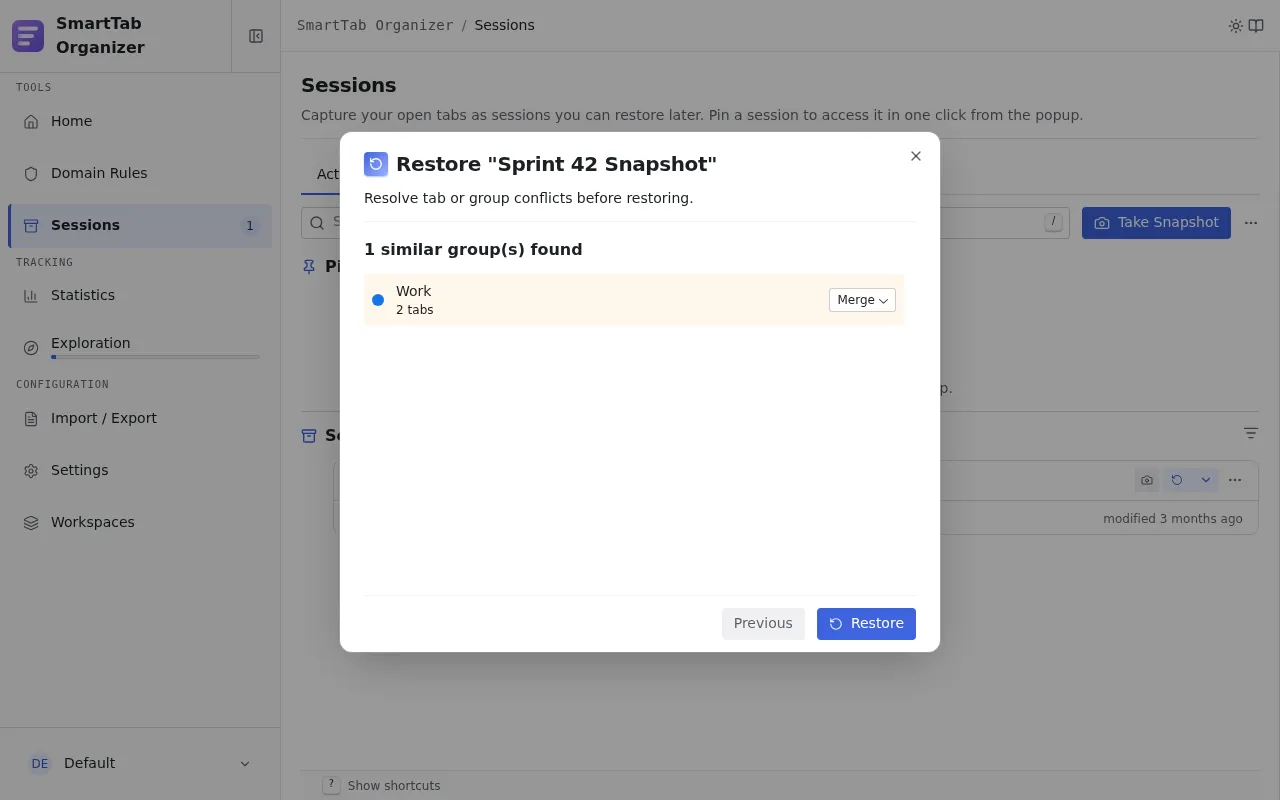Viewport: 1280px width, 800px height.
Task: Click the archive icon by Sessions heading
Action: tap(309, 436)
